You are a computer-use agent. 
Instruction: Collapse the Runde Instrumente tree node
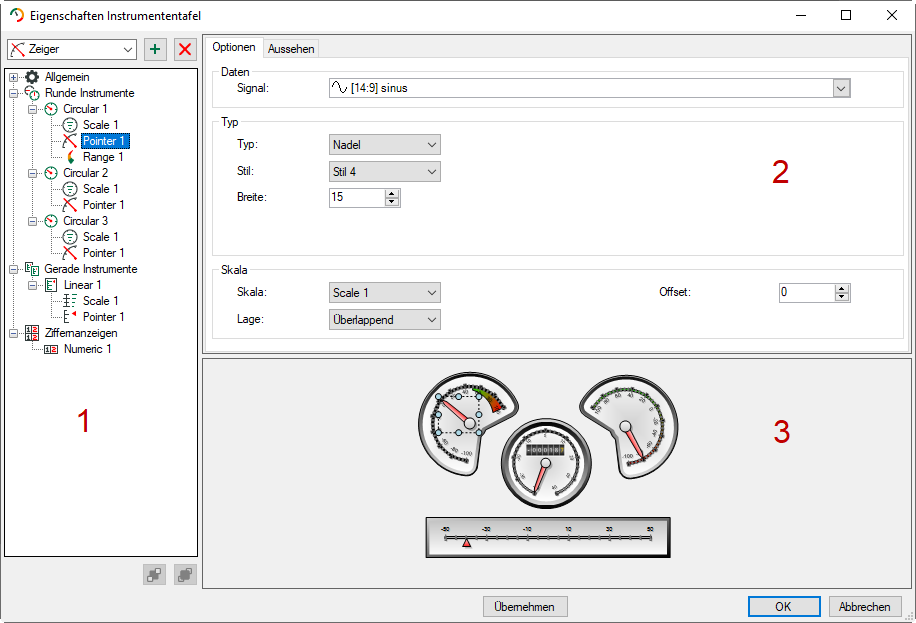pos(13,93)
